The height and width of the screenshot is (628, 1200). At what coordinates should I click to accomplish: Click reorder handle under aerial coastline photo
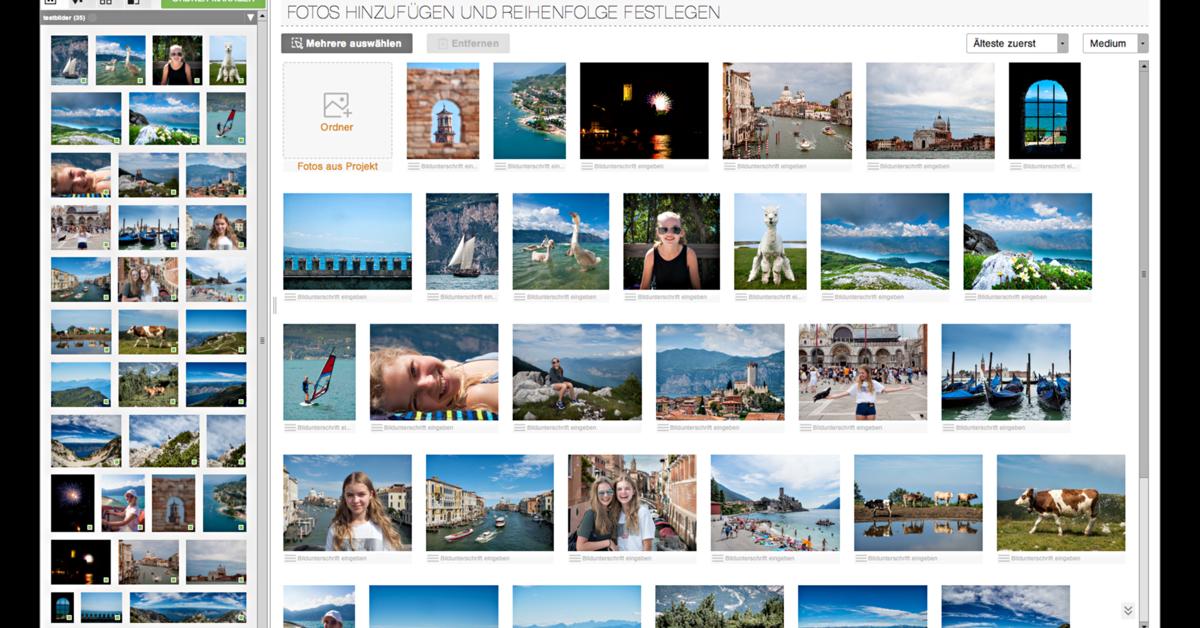(500, 166)
